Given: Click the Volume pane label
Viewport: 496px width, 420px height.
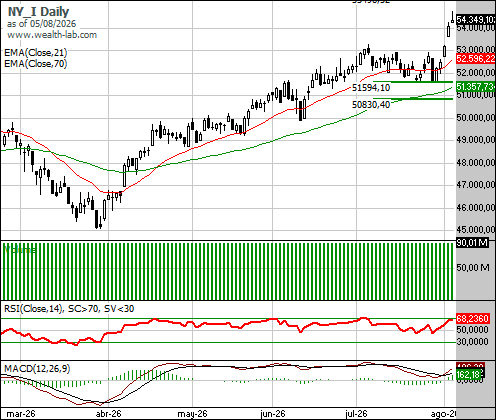Looking at the screenshot, I should tap(20, 249).
